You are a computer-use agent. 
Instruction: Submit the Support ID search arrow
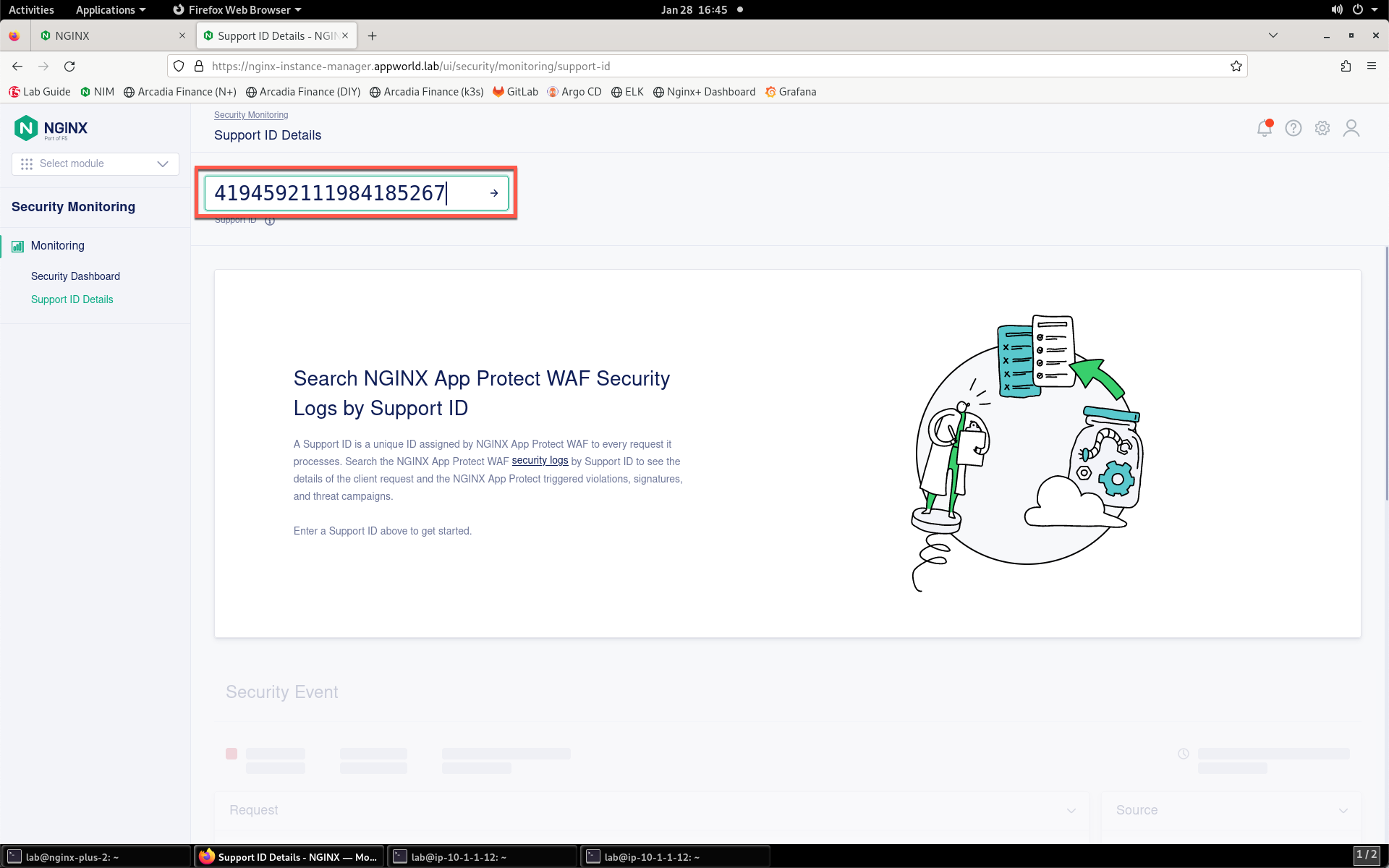[494, 193]
